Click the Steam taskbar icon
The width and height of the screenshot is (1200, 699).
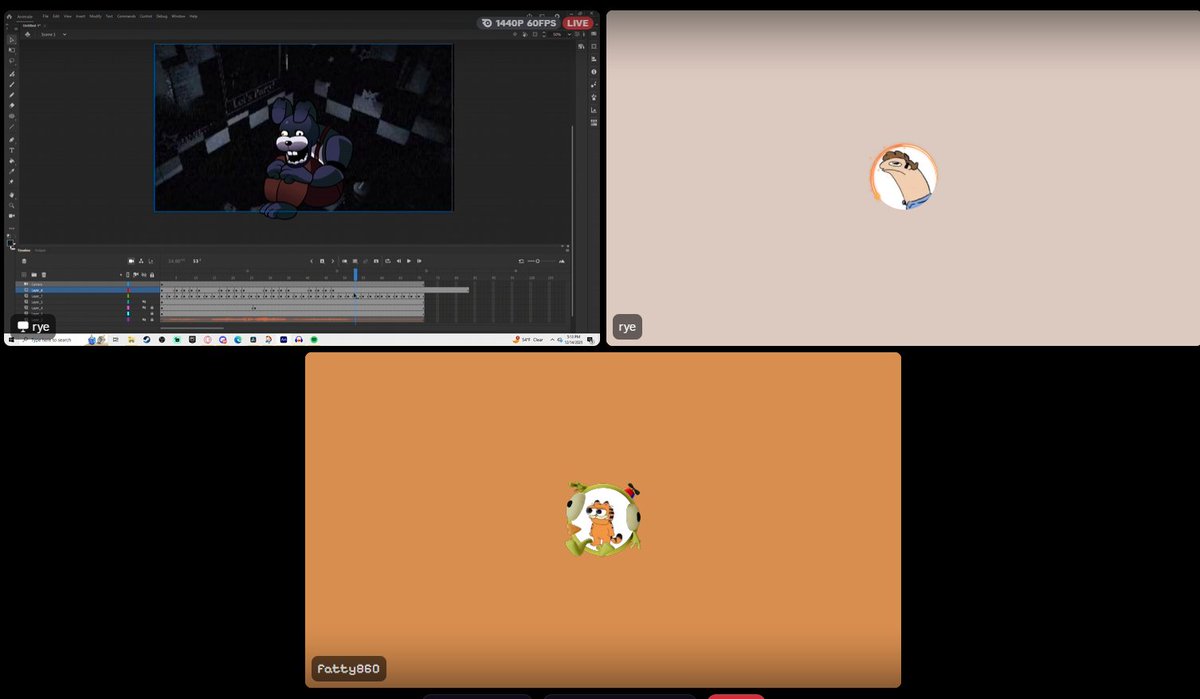click(146, 340)
